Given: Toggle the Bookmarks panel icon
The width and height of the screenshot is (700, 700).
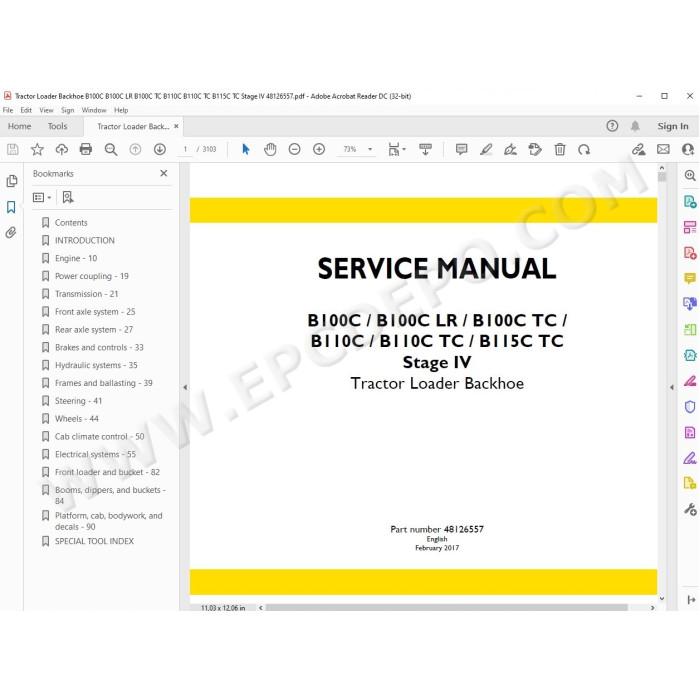Looking at the screenshot, I should tap(11, 207).
